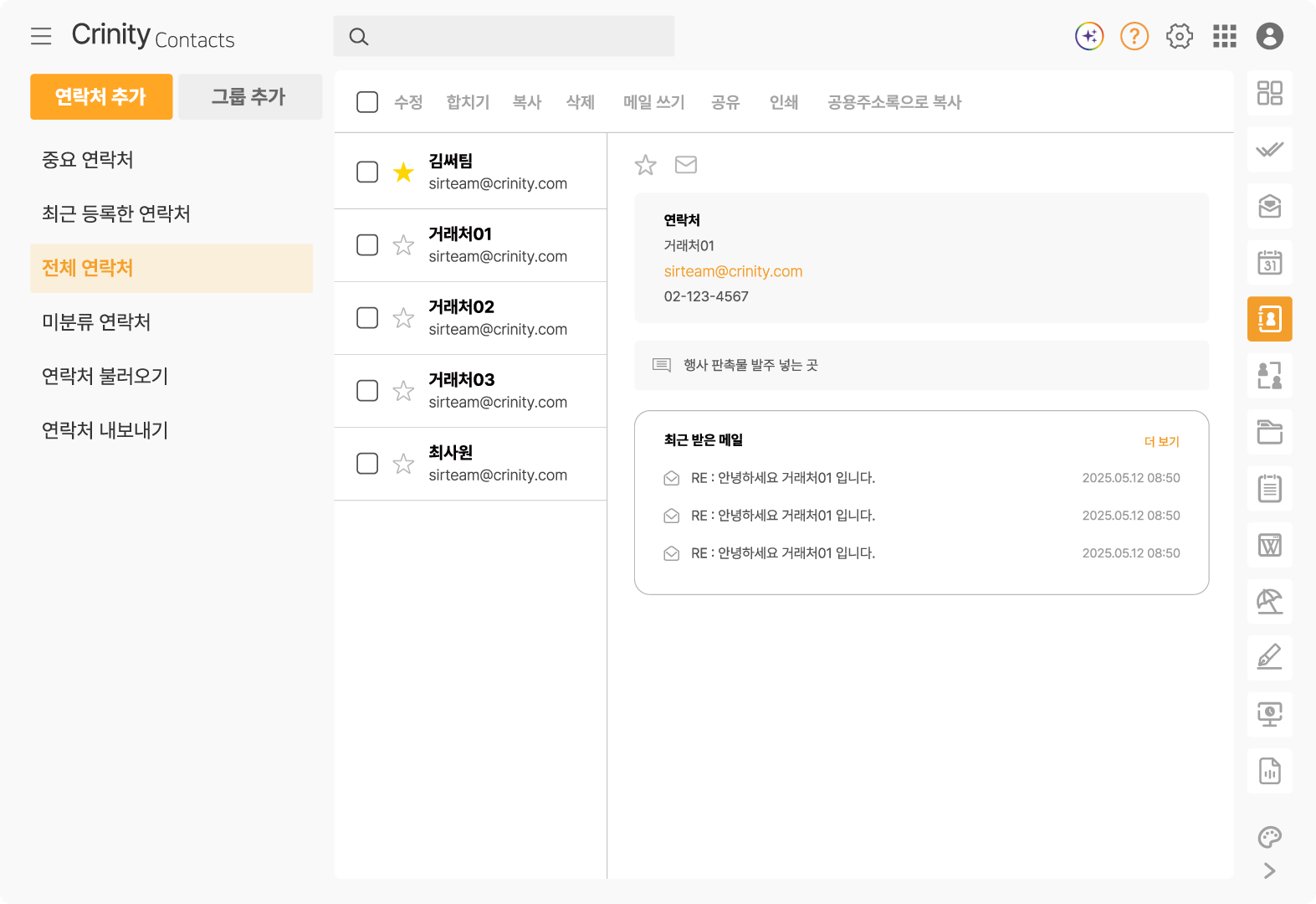Star the contact in the detail pane
This screenshot has height=904, width=1316.
click(646, 165)
